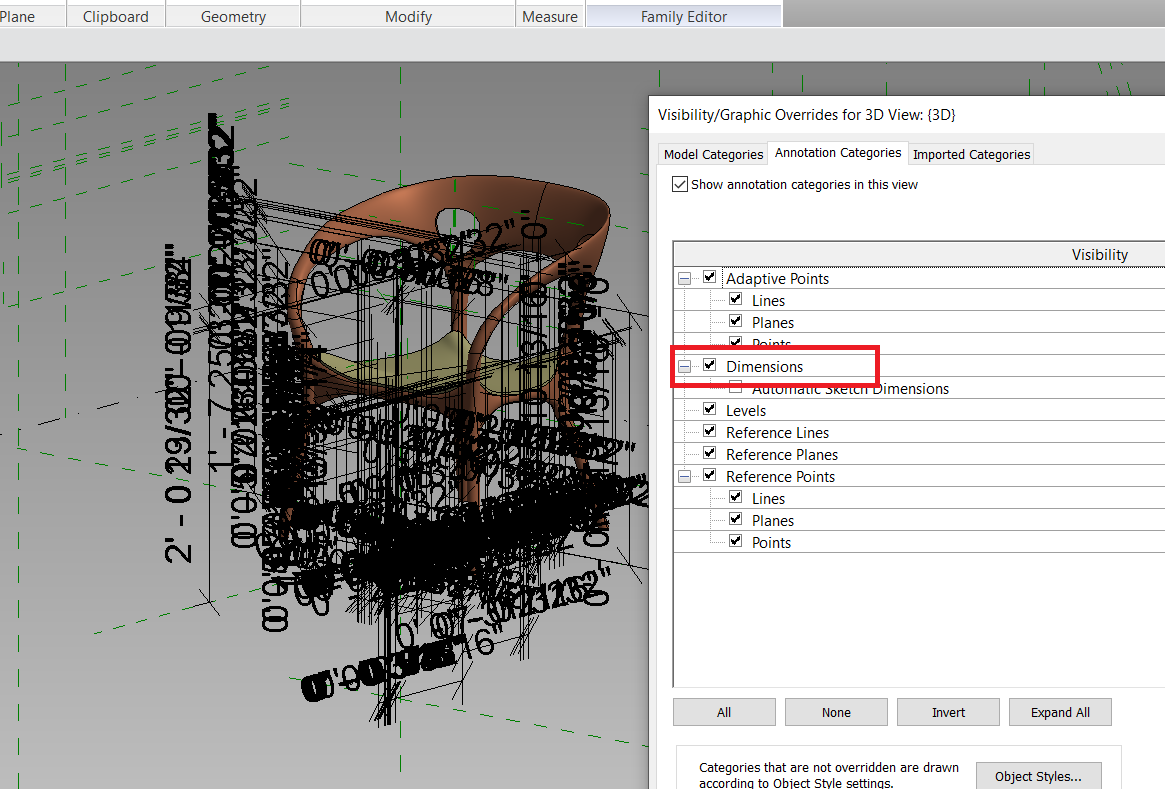Collapse the Dimensions tree node
This screenshot has width=1165, height=789.
tap(684, 366)
